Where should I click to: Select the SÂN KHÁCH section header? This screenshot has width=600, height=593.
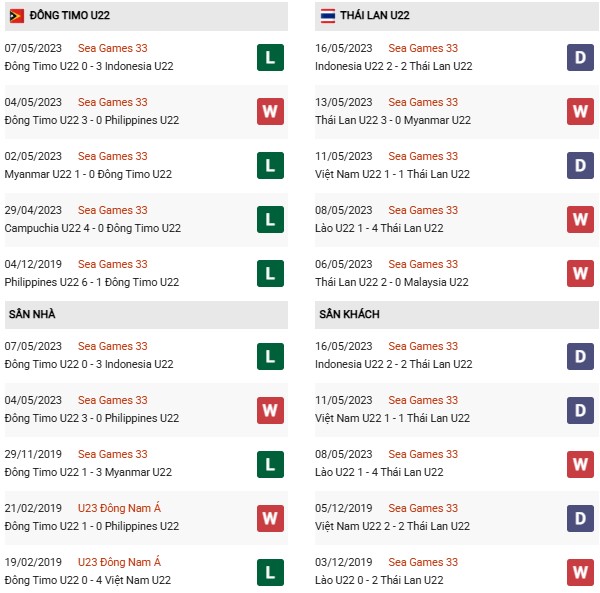[349, 314]
